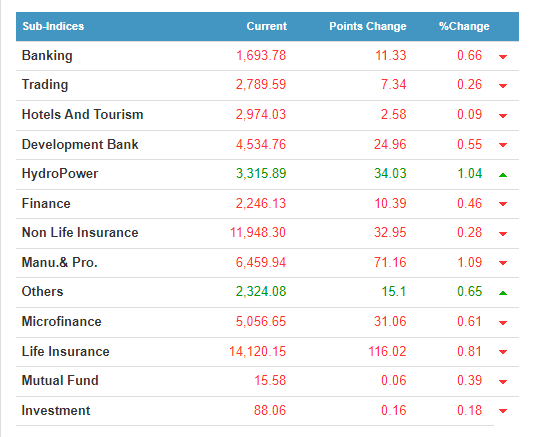
Task: Click Life Insurance points change 116.02
Action: 387,351
